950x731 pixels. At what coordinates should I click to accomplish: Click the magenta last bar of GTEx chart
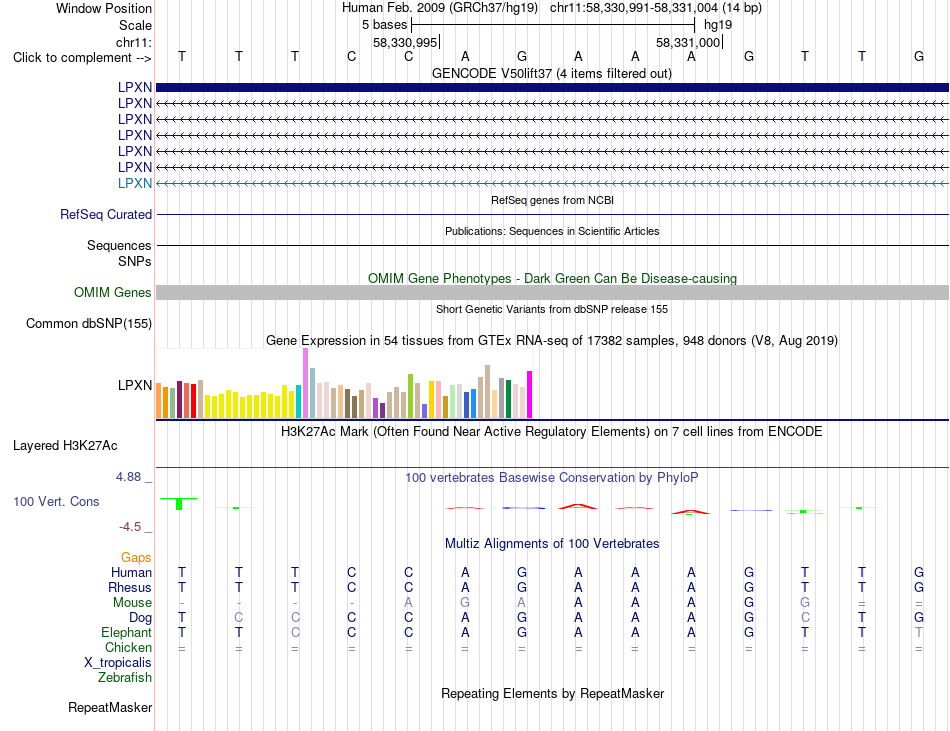(530, 394)
